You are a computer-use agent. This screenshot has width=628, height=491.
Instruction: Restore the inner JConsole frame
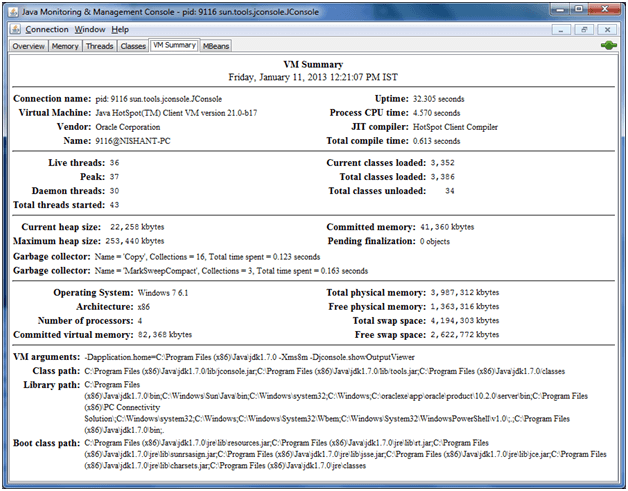(584, 30)
